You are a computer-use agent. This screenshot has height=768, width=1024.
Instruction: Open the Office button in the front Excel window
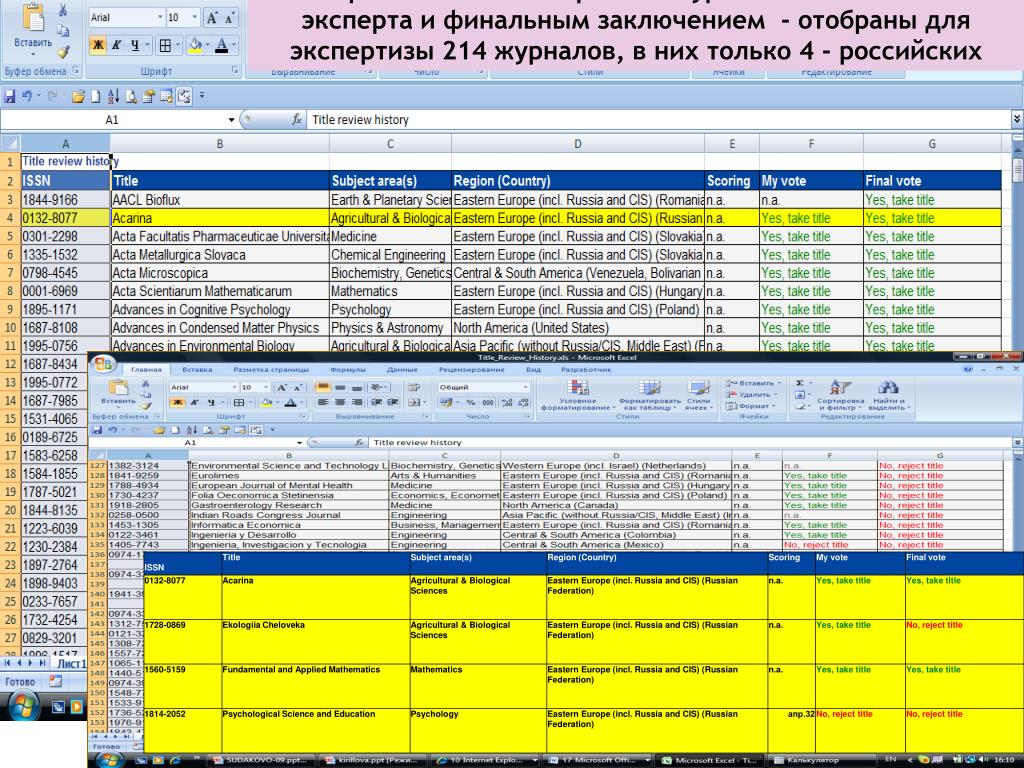[104, 364]
